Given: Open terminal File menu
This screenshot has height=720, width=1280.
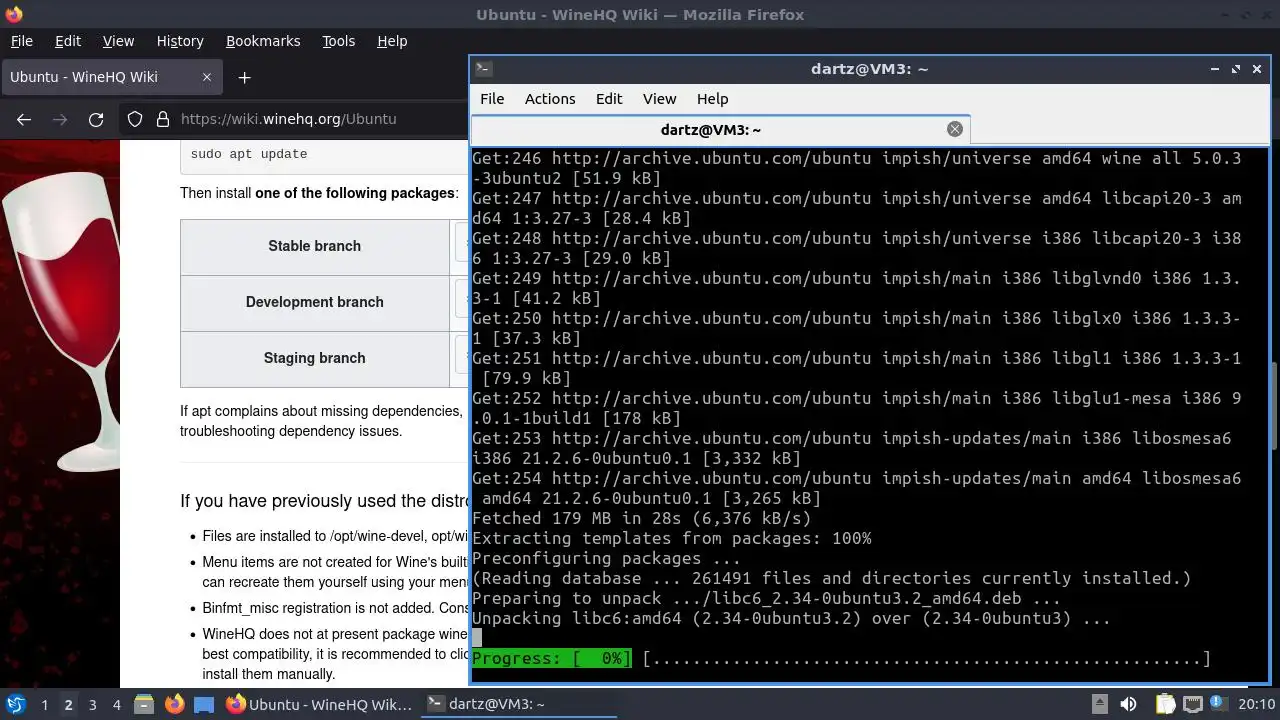Looking at the screenshot, I should click(492, 99).
